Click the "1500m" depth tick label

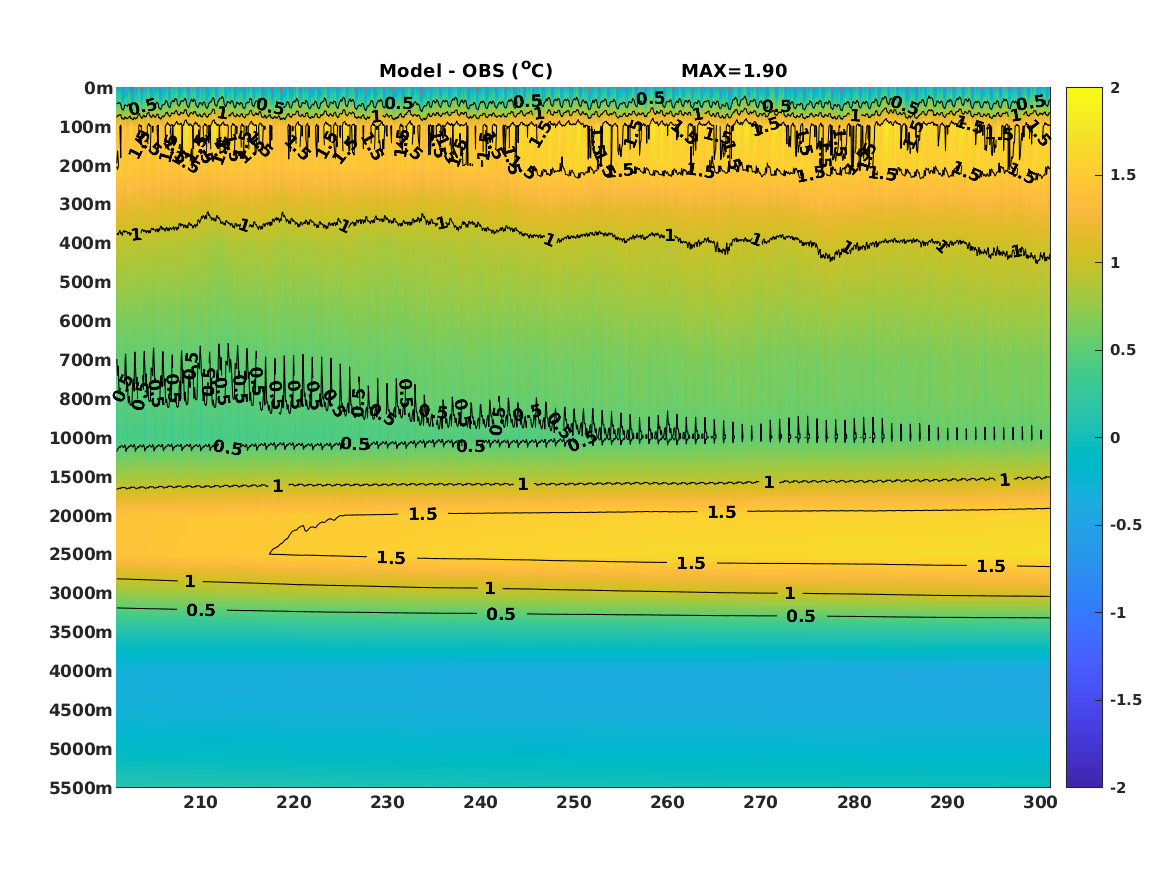tap(81, 477)
